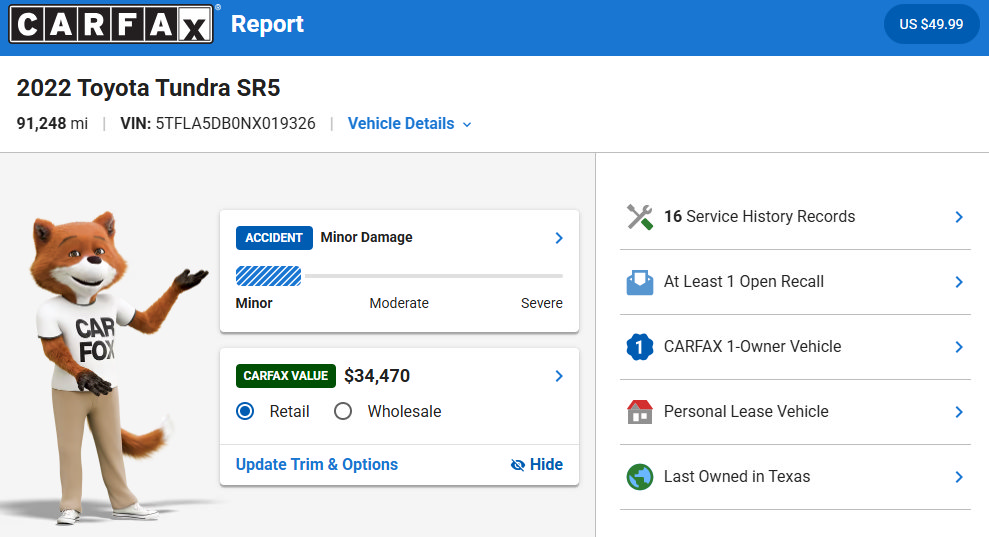Screen dimensions: 989x537
Task: Select the Wholesale radio button
Action: click(x=343, y=411)
